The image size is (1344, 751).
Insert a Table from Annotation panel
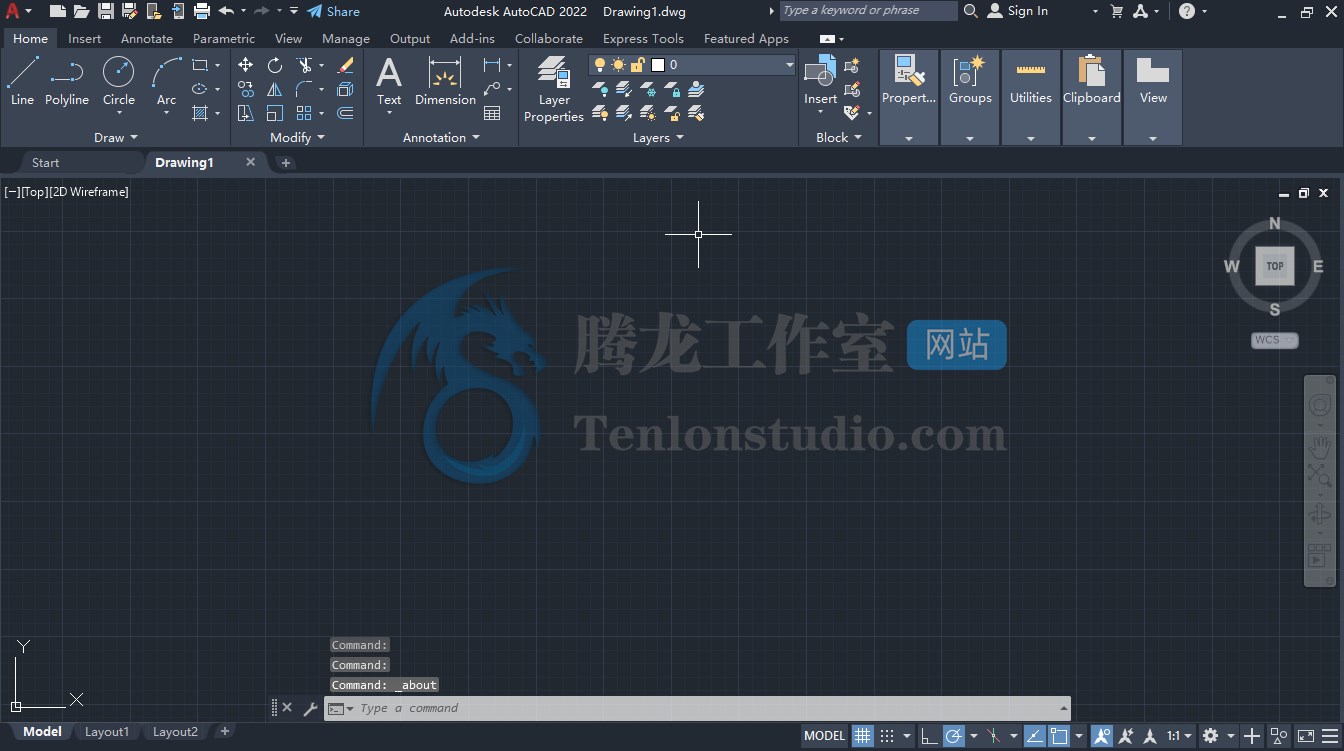pyautogui.click(x=492, y=113)
